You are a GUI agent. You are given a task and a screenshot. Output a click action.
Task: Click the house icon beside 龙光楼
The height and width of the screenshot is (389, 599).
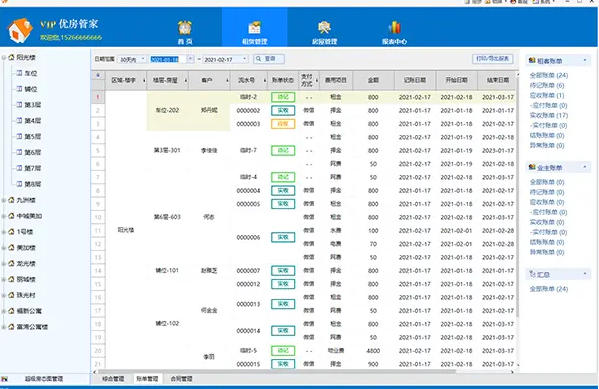pyautogui.click(x=11, y=263)
